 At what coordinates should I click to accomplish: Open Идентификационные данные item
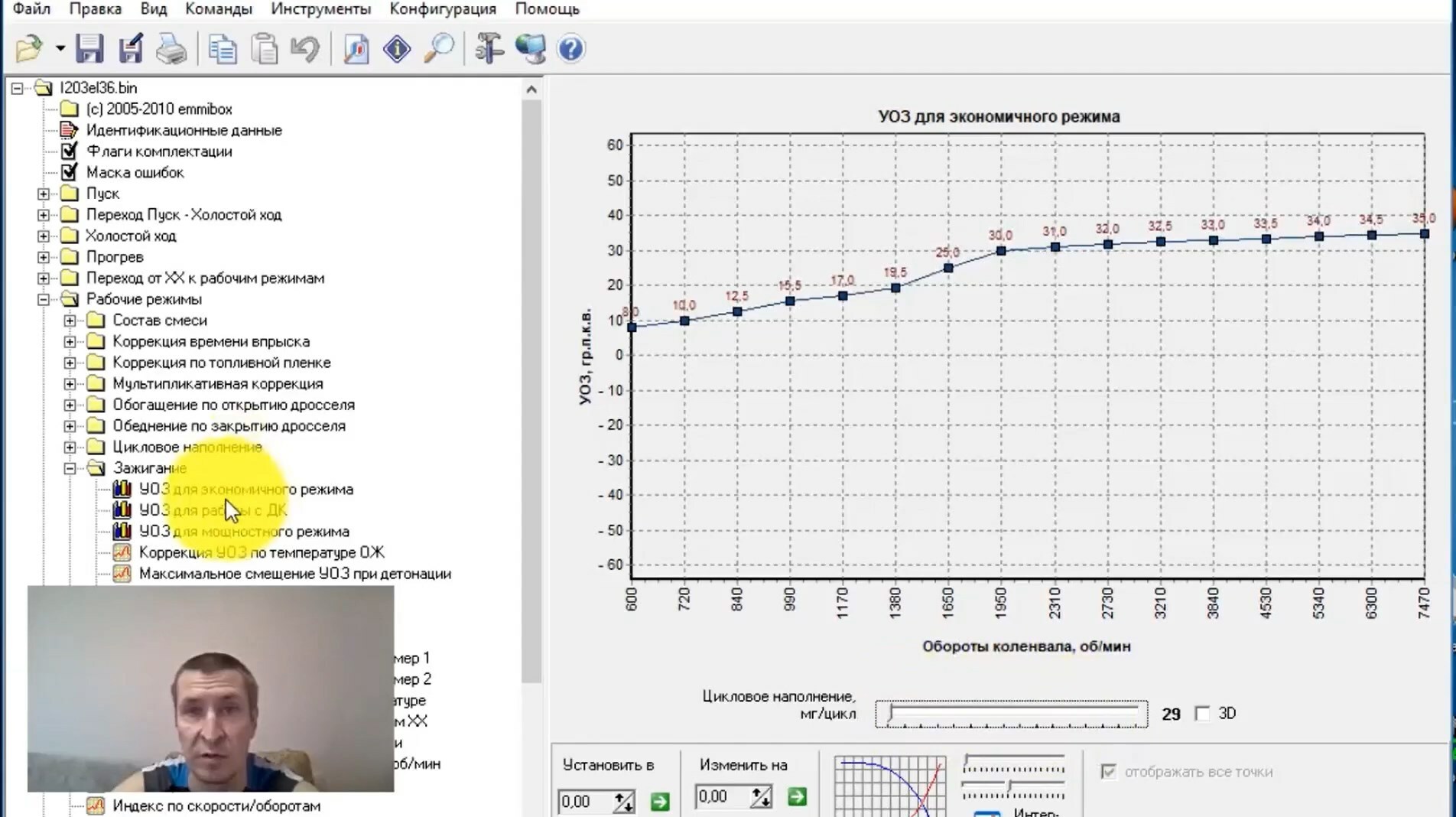coord(184,130)
